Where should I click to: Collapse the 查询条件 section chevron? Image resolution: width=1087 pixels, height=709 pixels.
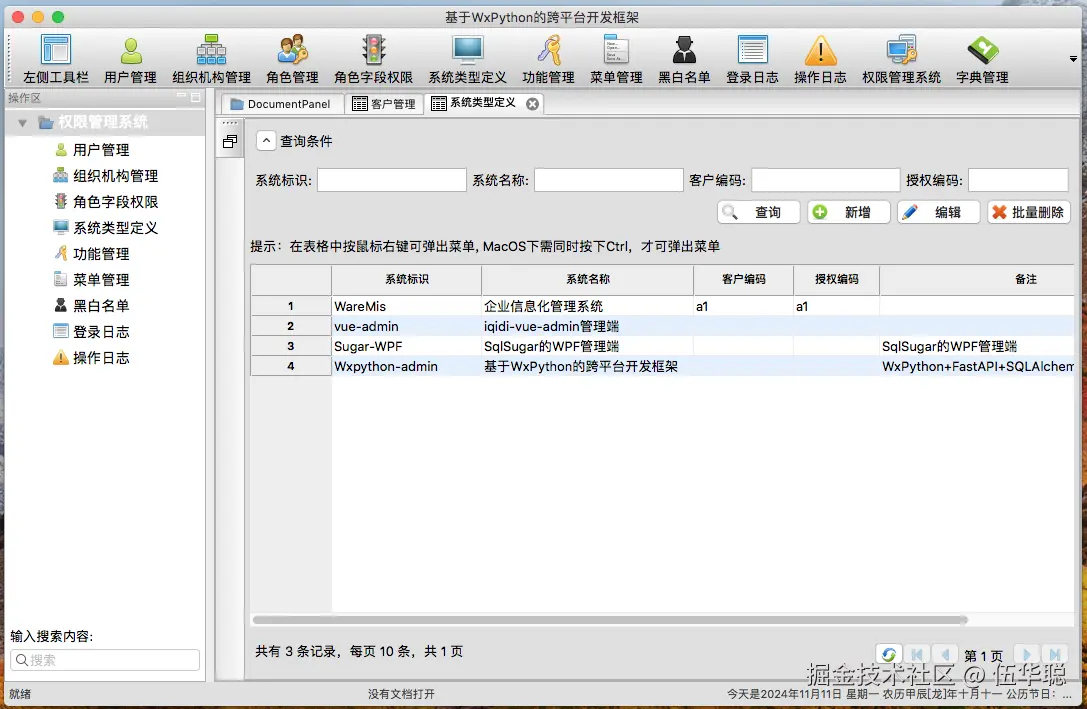(266, 141)
